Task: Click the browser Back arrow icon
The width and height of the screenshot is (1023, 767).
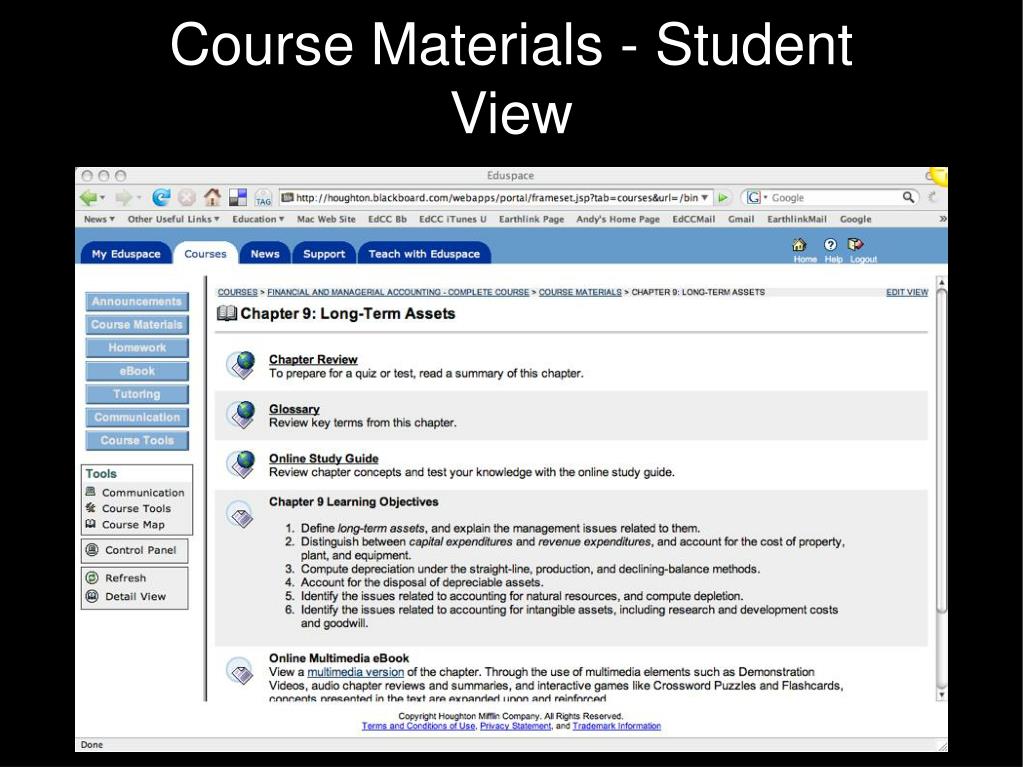Action: tap(88, 197)
